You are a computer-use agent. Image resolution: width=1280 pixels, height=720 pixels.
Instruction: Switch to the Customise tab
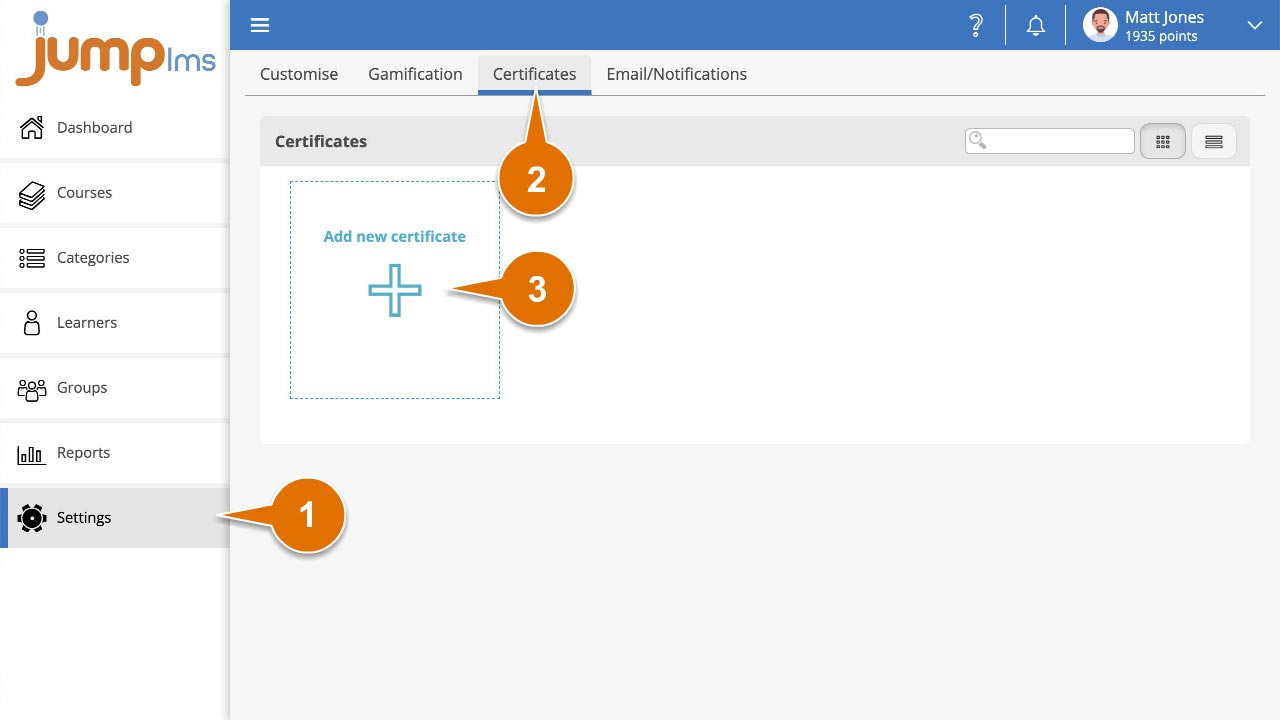pos(299,74)
